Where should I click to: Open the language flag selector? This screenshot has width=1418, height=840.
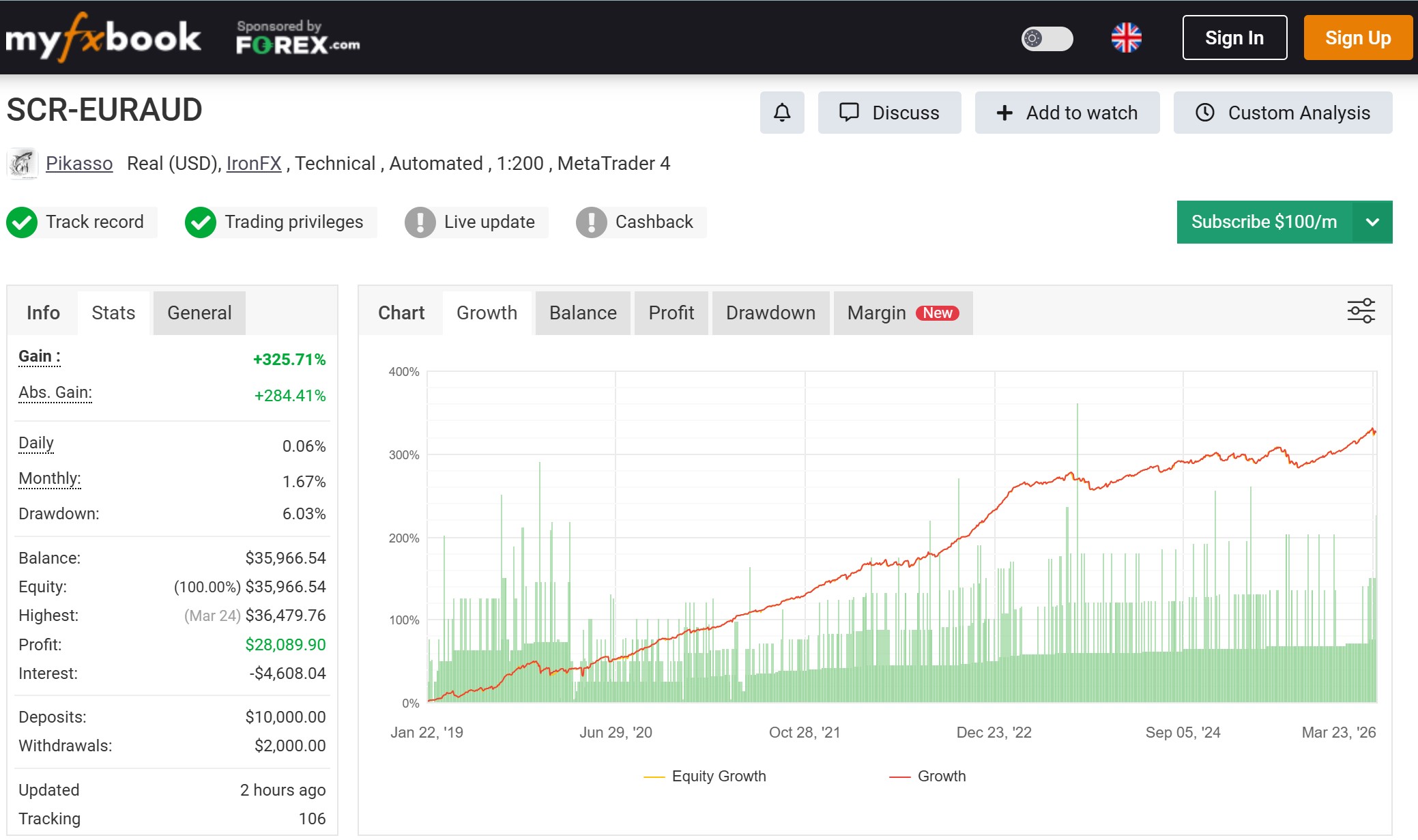pos(1127,38)
